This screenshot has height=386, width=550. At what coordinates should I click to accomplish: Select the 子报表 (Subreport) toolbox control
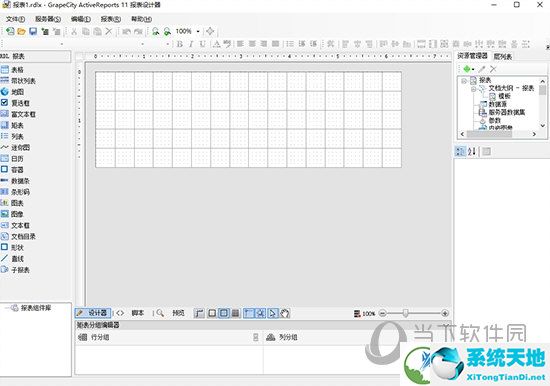15,270
